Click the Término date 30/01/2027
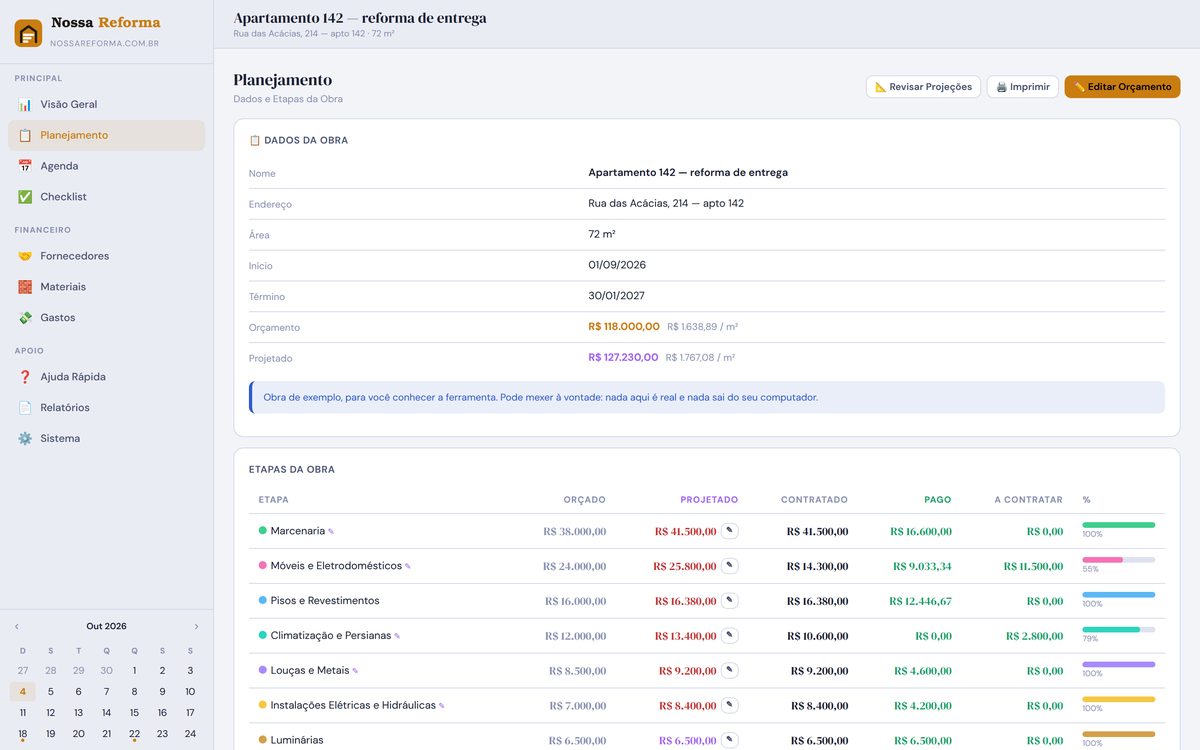 pos(617,296)
